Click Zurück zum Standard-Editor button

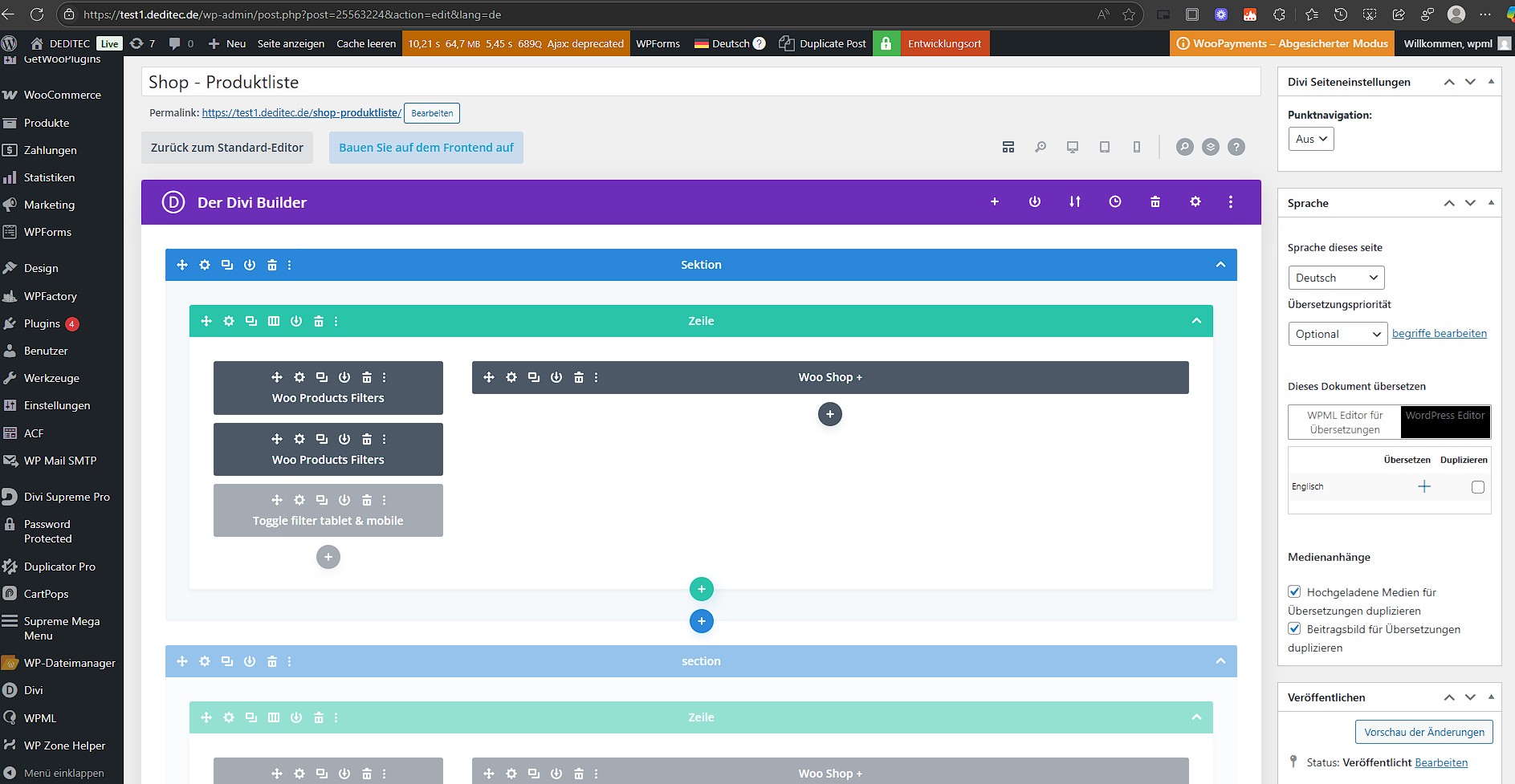(x=227, y=148)
